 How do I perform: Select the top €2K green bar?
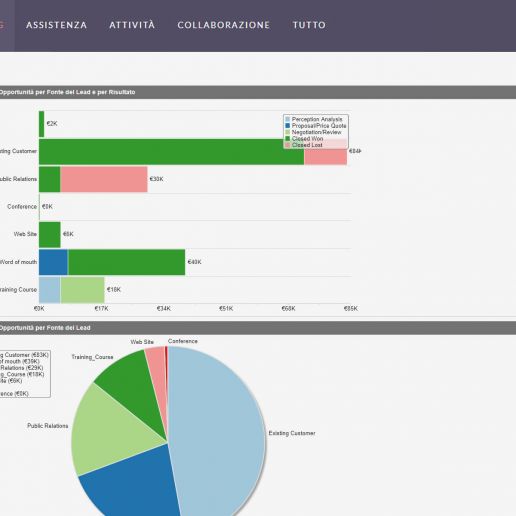pyautogui.click(x=41, y=124)
